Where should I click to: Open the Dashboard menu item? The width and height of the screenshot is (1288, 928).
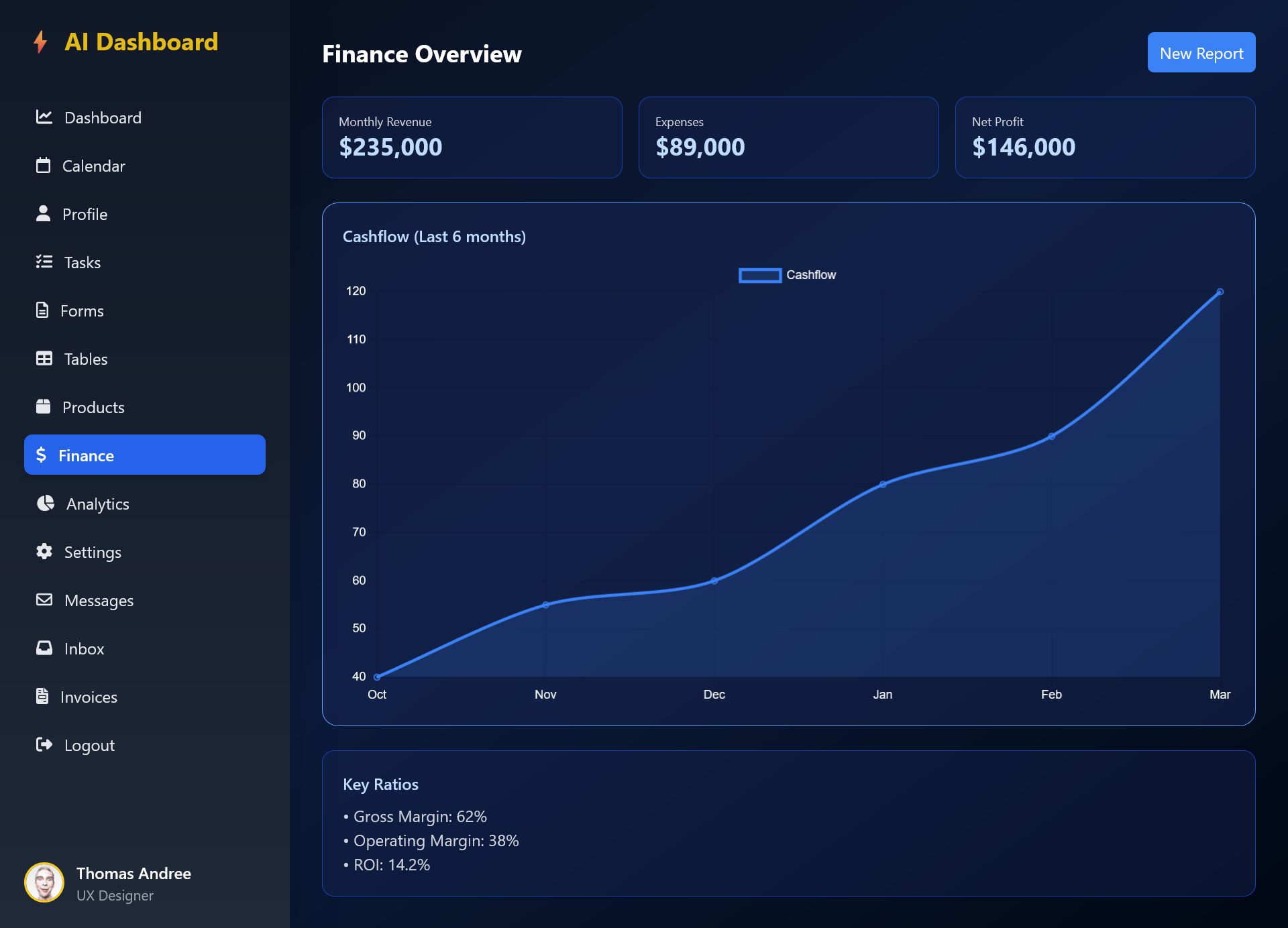145,118
